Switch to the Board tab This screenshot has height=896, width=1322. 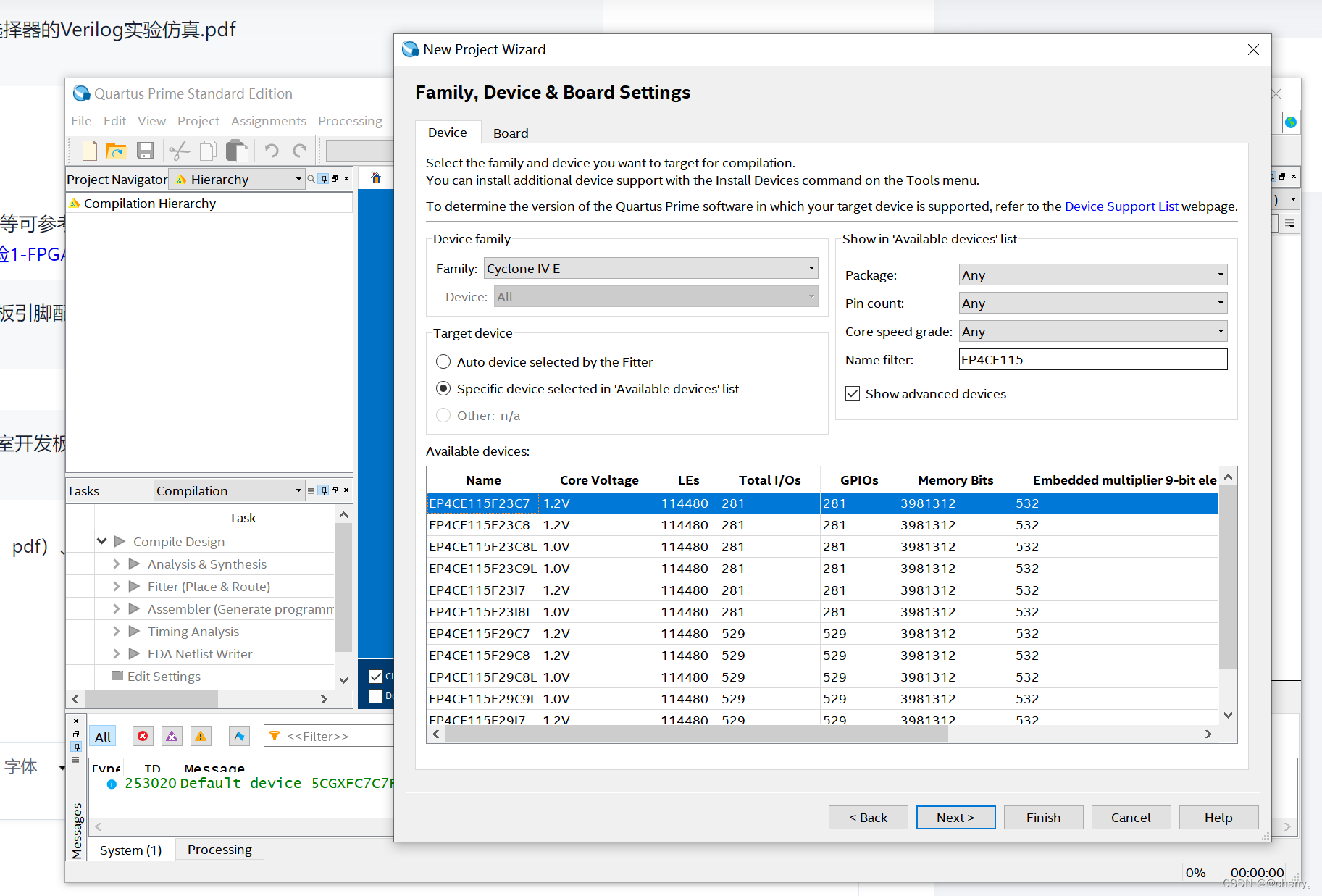click(511, 133)
